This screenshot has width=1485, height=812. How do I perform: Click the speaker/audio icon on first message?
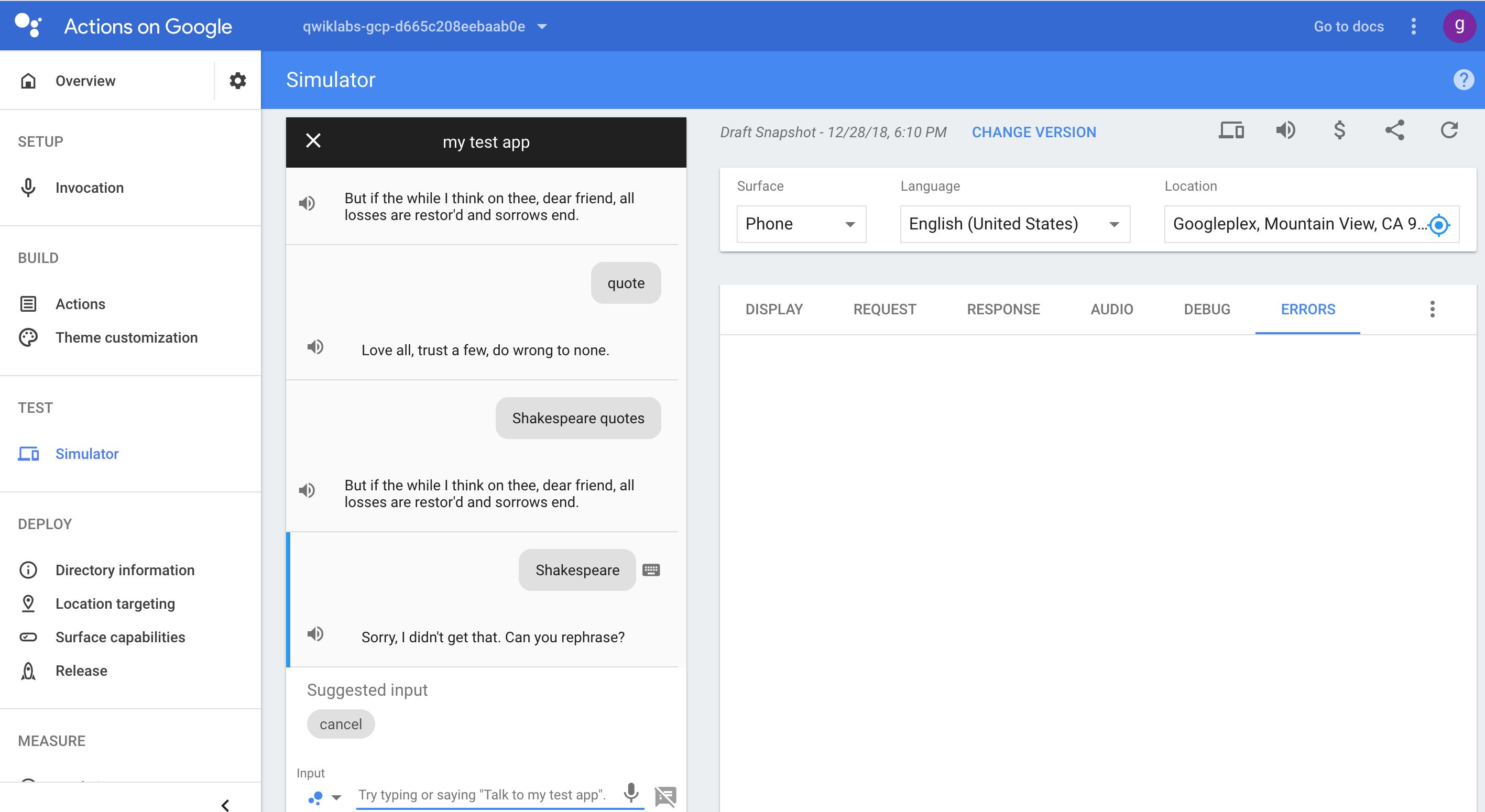307,206
